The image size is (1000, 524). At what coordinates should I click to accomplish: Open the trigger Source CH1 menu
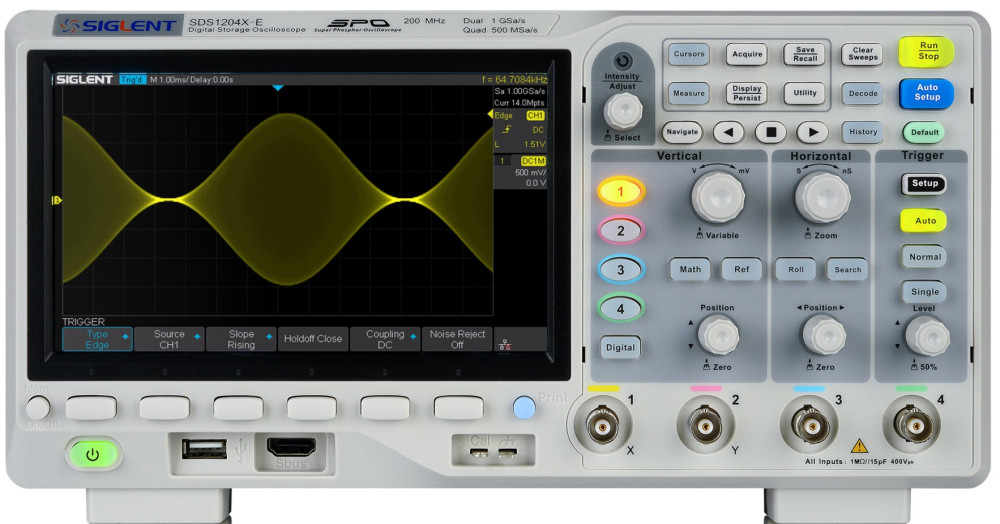[169, 339]
